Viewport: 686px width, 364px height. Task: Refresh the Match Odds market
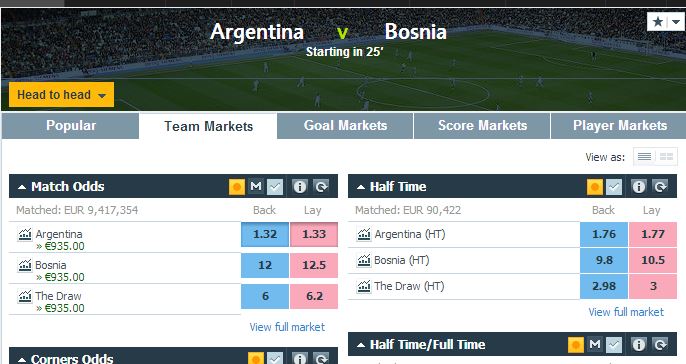coord(322,187)
